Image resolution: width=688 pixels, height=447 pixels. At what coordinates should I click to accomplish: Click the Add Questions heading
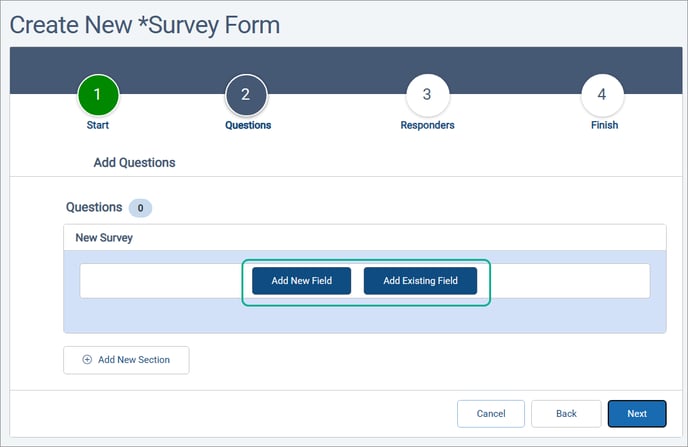(134, 162)
